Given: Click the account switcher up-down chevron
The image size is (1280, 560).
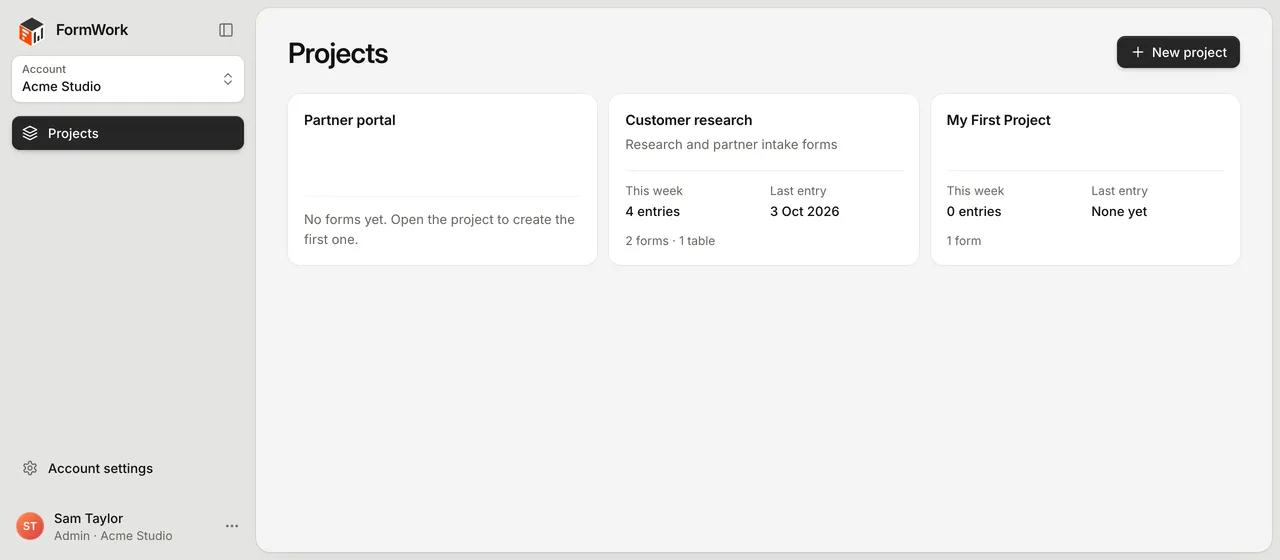Looking at the screenshot, I should click(x=228, y=79).
